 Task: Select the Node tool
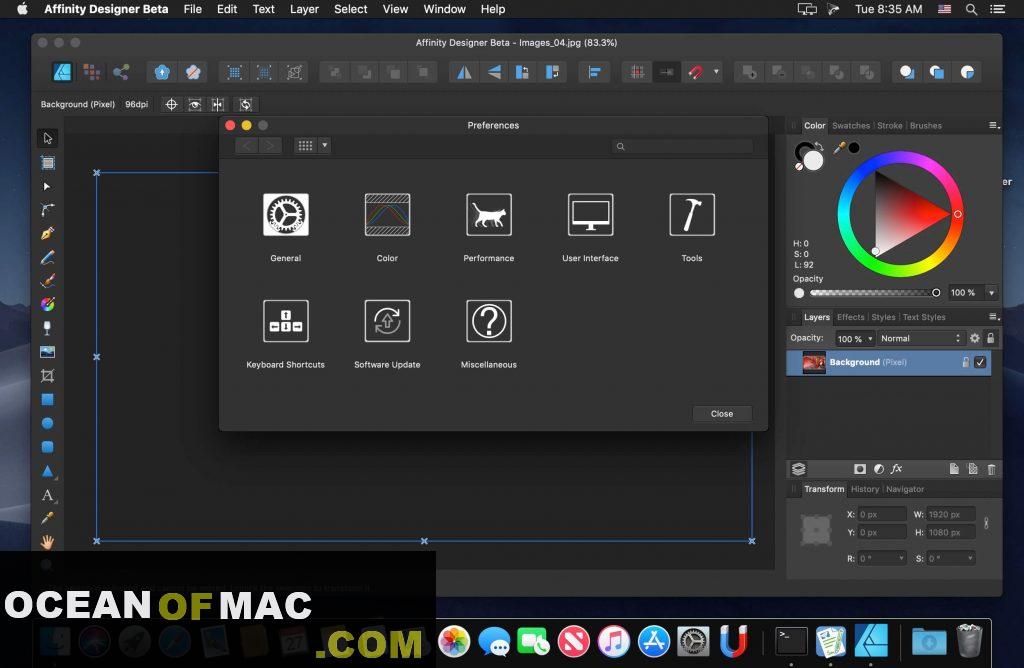[47, 186]
